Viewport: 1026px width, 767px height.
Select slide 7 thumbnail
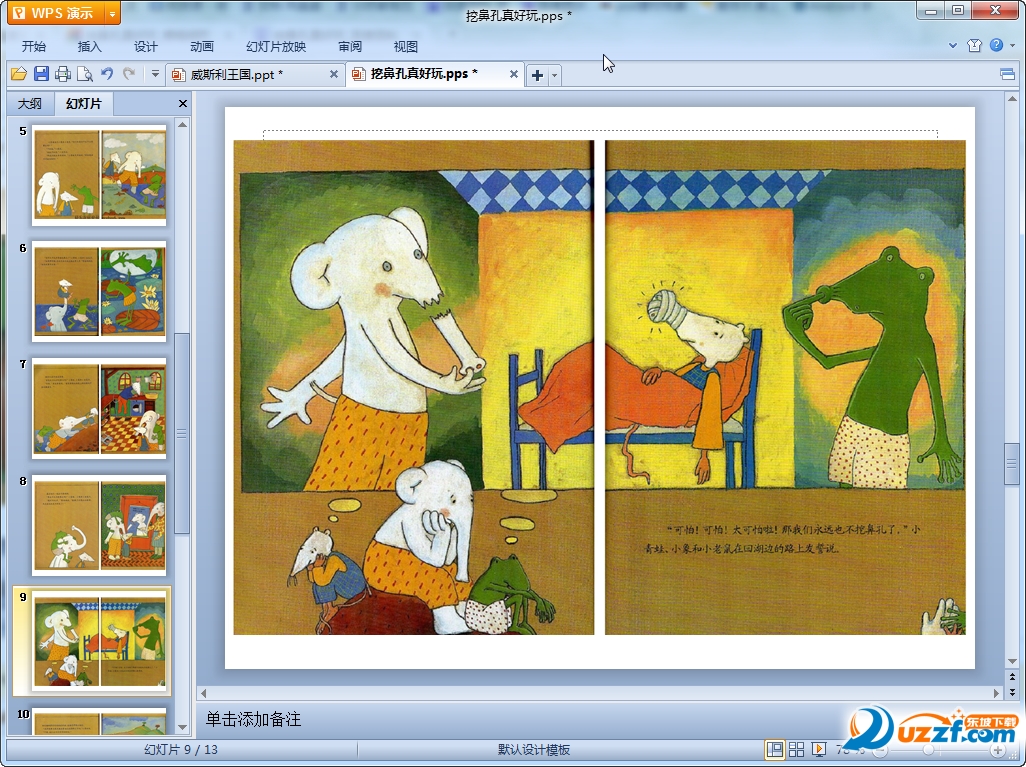(x=99, y=408)
